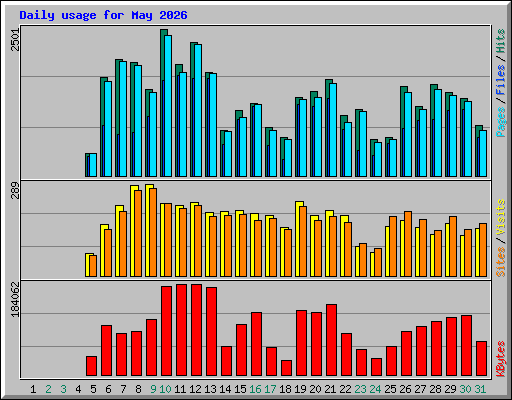512x400 pixels.
Task: Click the orange visits bar for day 19
Action: click(303, 241)
